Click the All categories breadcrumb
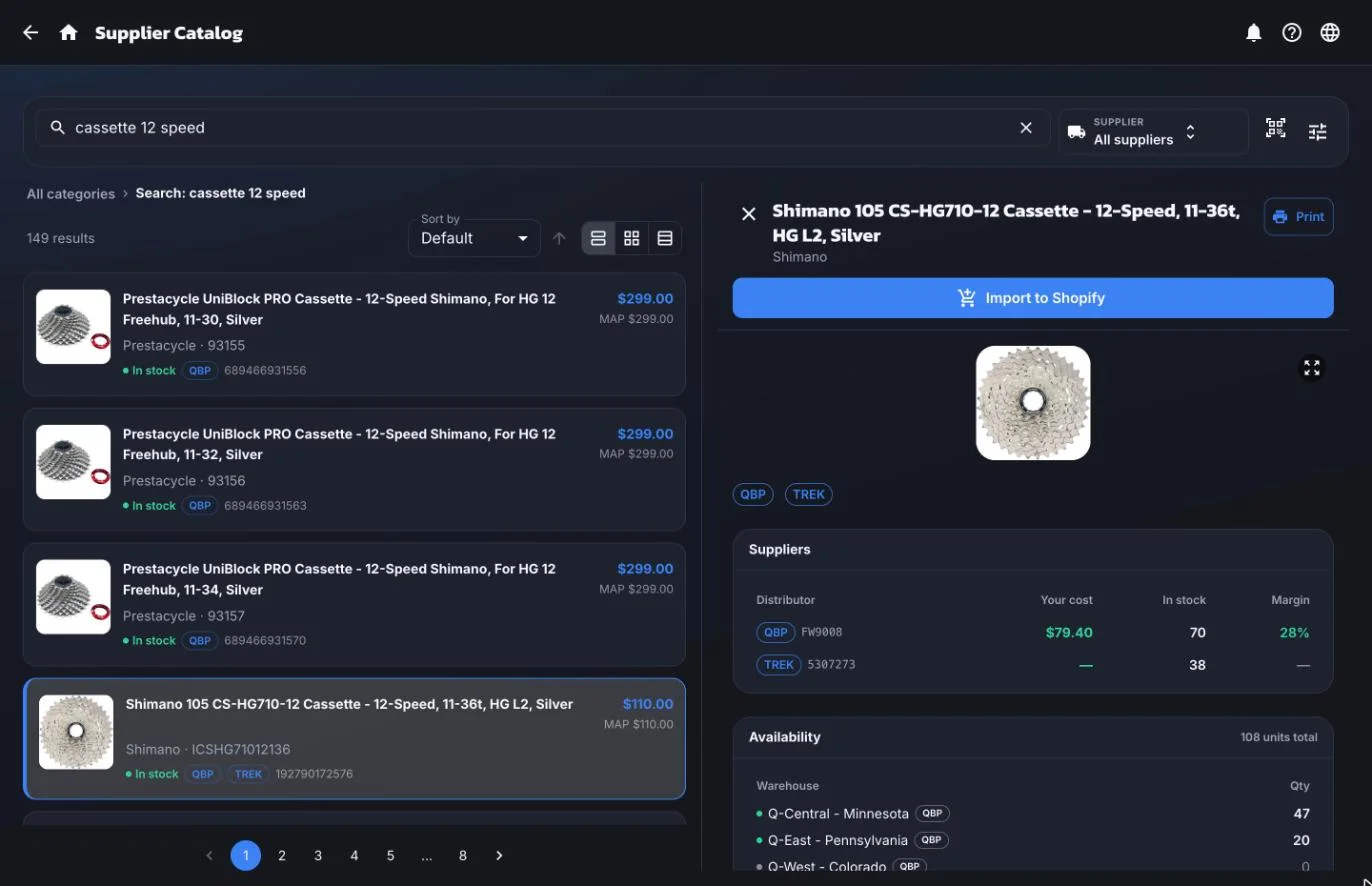The width and height of the screenshot is (1372, 886). pos(71,194)
